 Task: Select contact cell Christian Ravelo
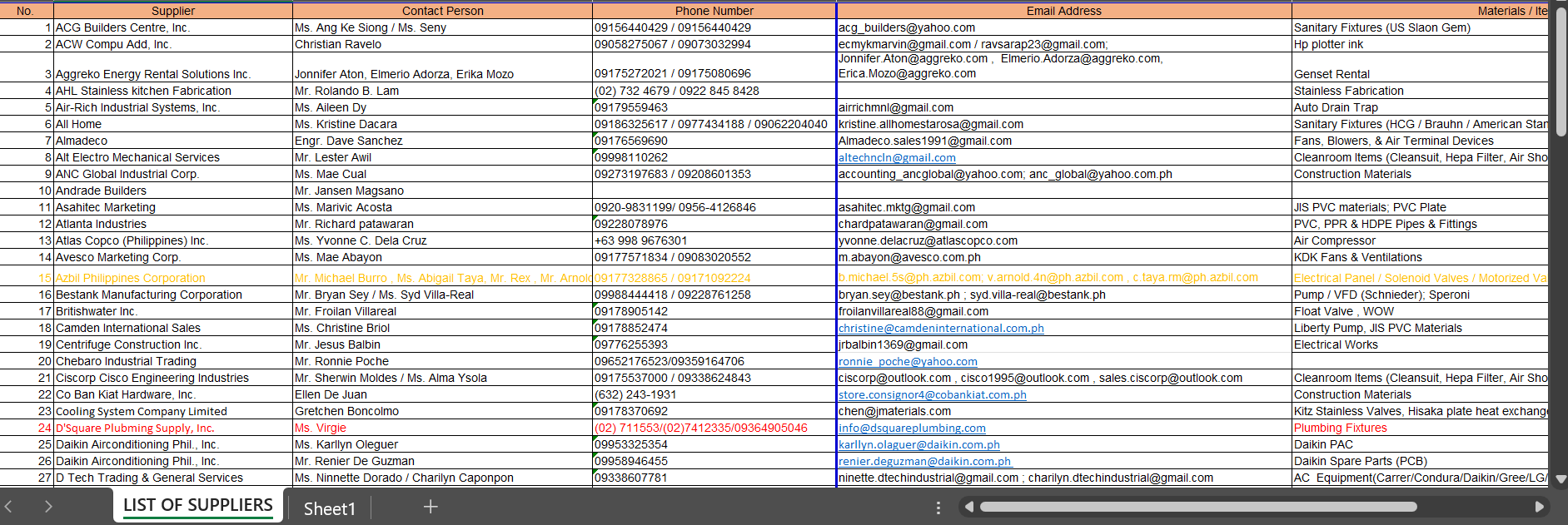tap(442, 44)
